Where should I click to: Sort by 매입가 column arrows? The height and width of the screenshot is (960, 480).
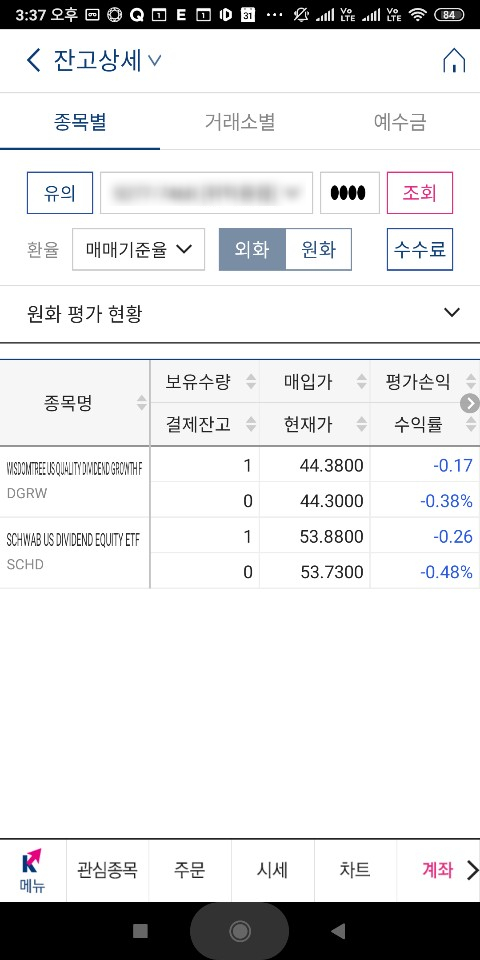tap(362, 382)
